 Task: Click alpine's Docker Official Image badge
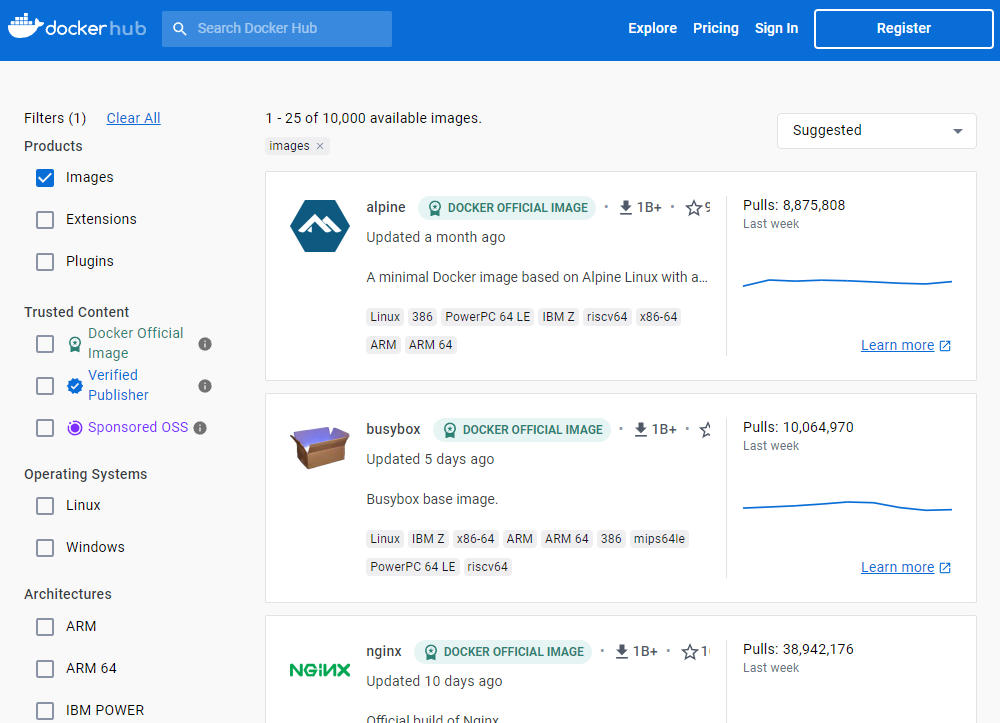(x=507, y=208)
